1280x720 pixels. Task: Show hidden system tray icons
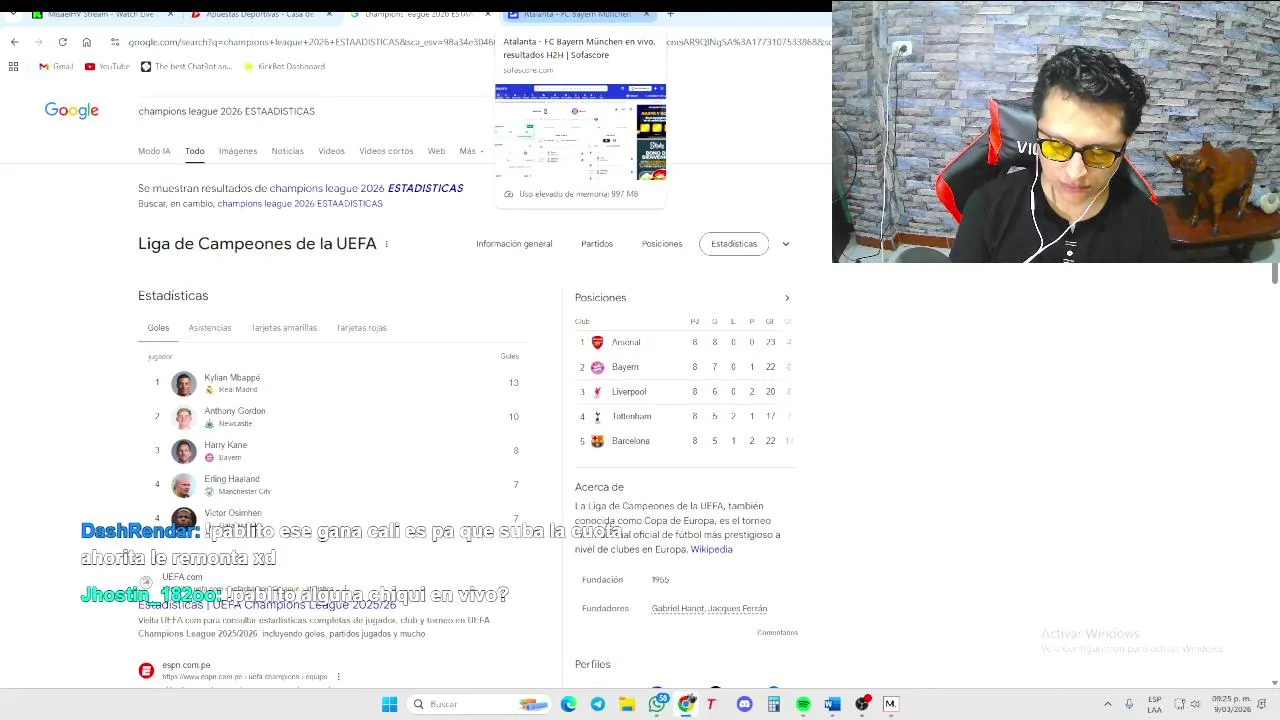tap(1107, 704)
